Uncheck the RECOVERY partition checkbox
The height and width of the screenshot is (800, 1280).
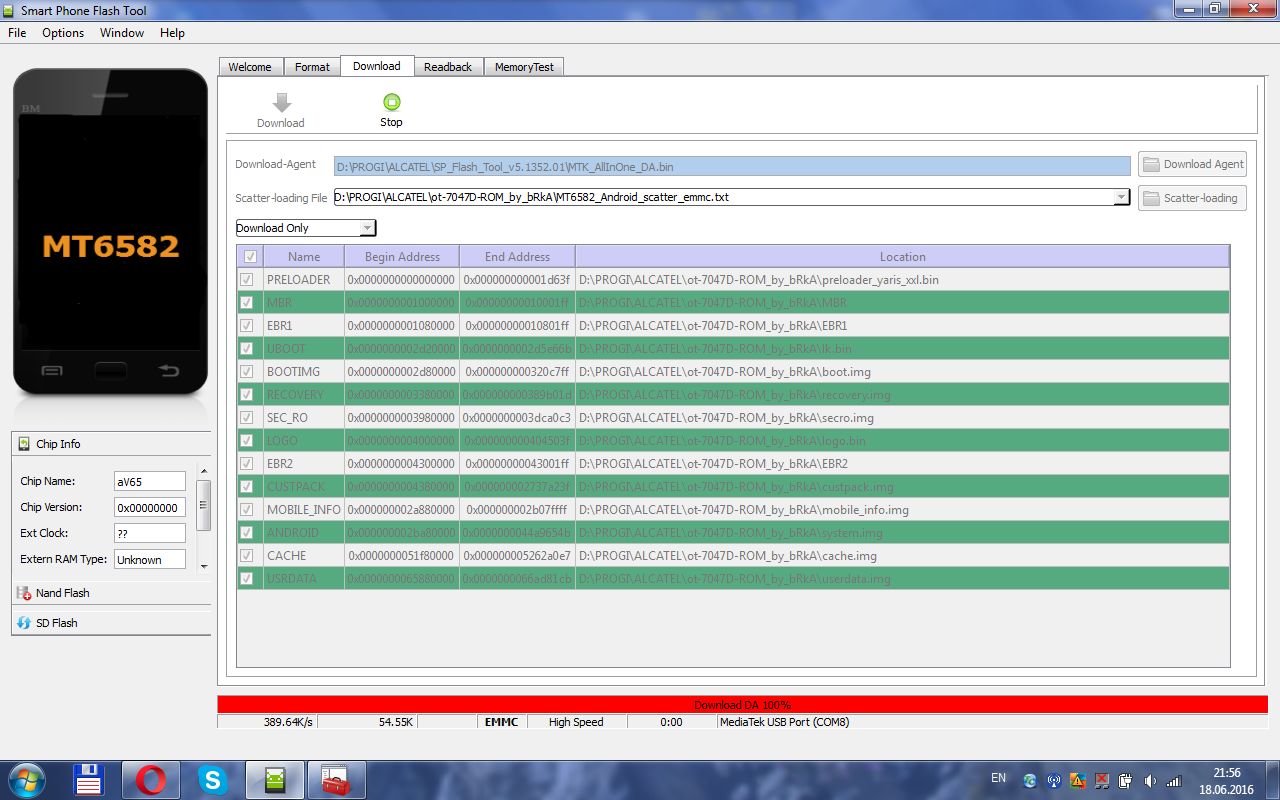[247, 395]
